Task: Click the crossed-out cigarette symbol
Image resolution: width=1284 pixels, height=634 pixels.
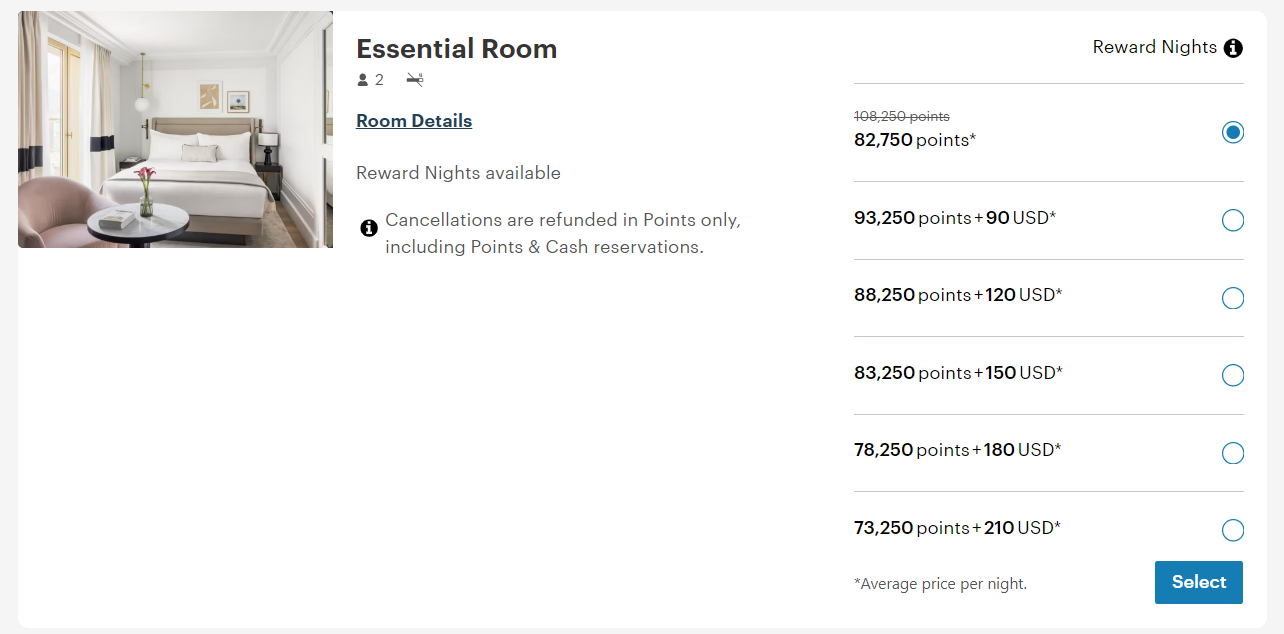Action: [x=414, y=79]
